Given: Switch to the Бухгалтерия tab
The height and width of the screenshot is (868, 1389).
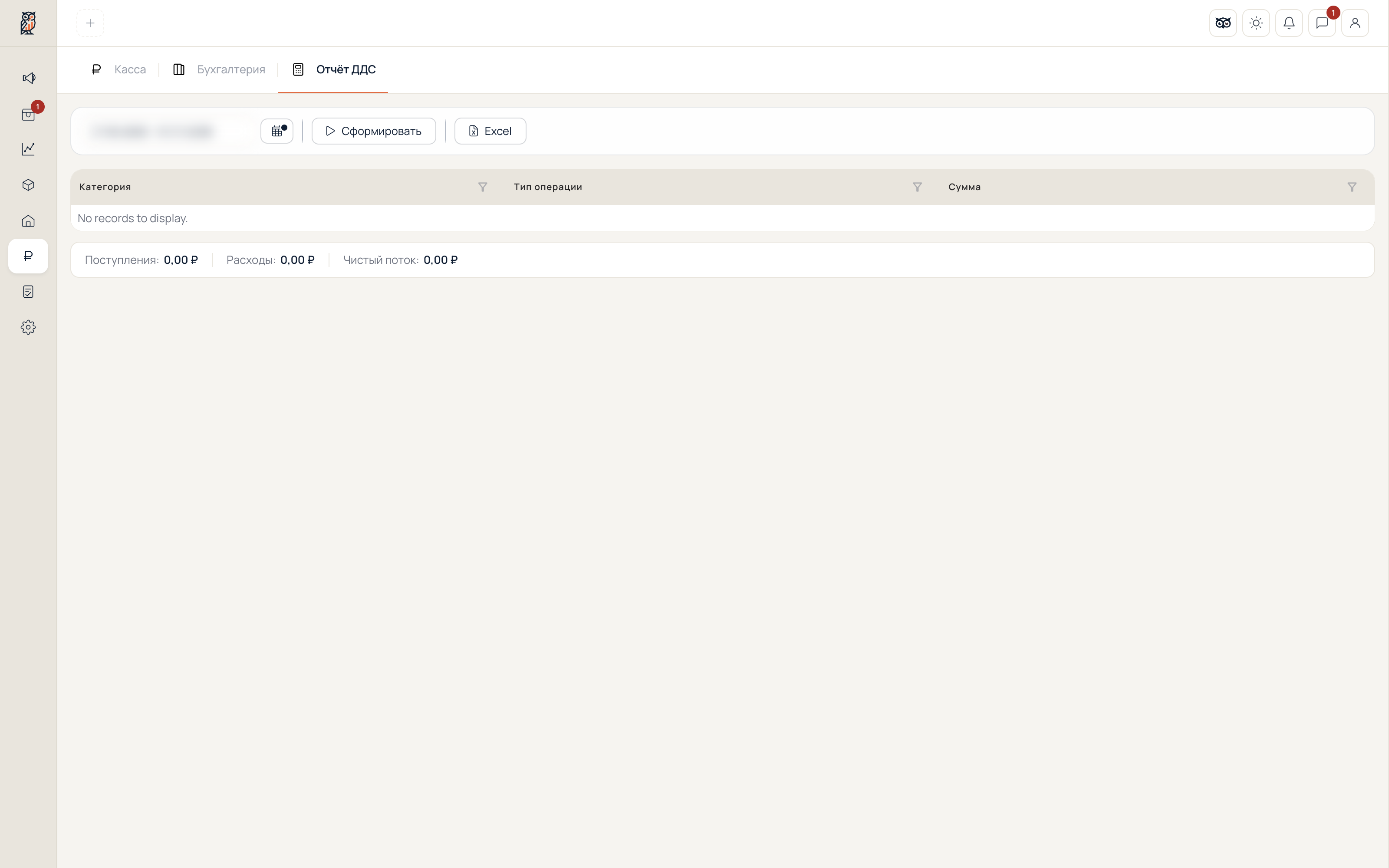Looking at the screenshot, I should tap(219, 69).
